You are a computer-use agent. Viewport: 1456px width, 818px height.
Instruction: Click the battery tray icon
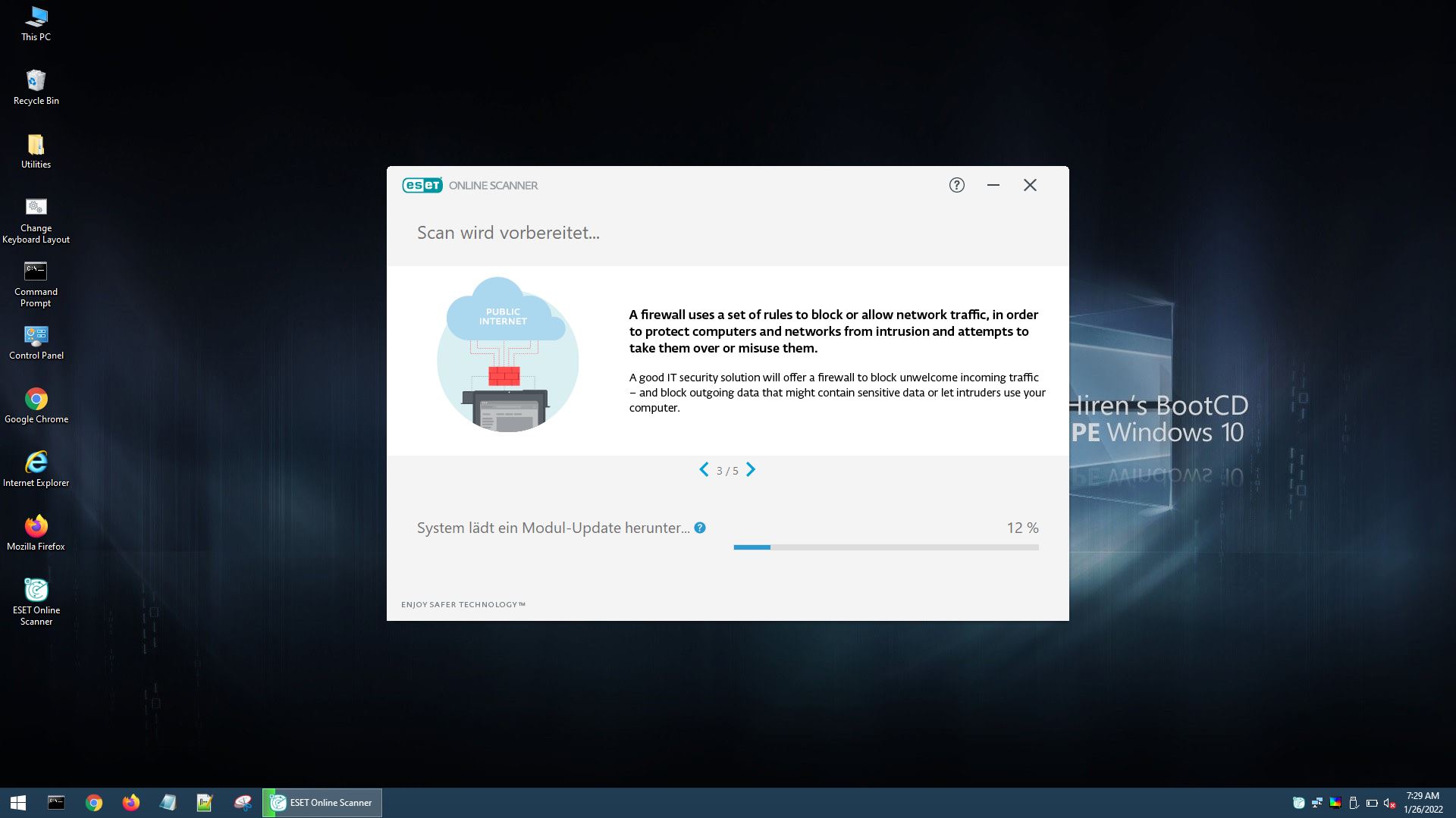click(1372, 803)
